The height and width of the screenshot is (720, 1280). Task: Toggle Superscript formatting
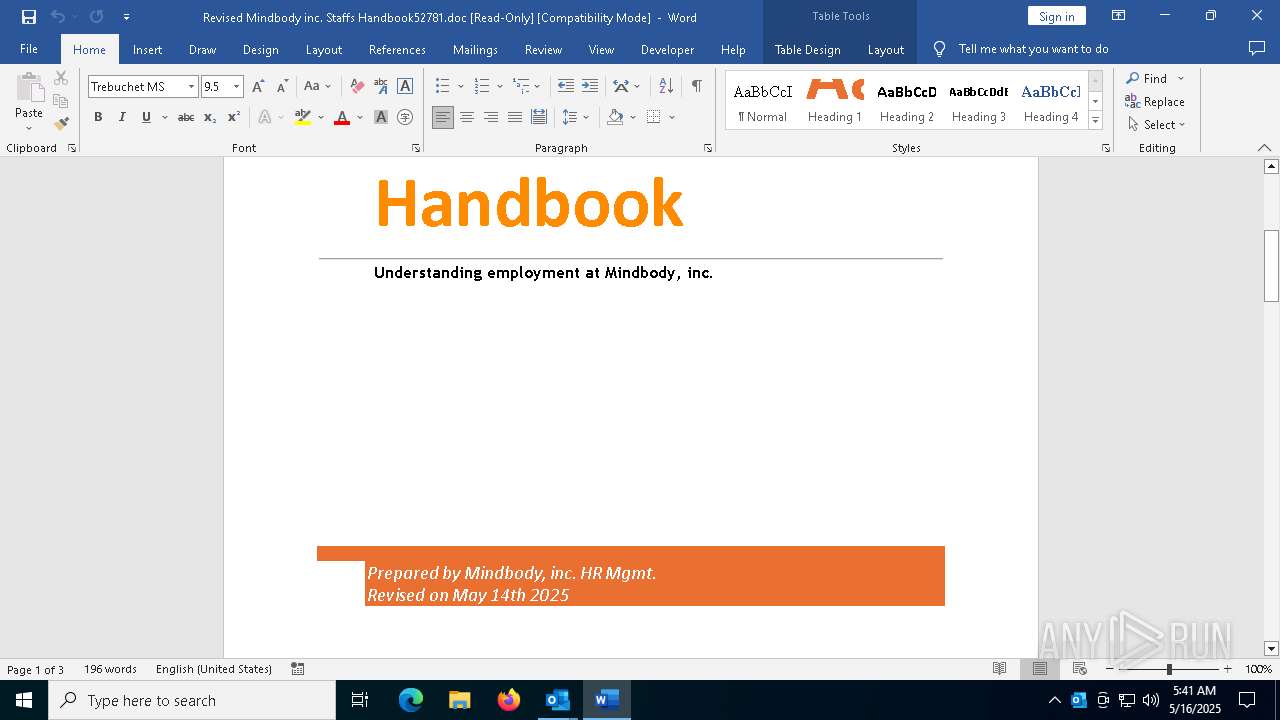pos(234,117)
